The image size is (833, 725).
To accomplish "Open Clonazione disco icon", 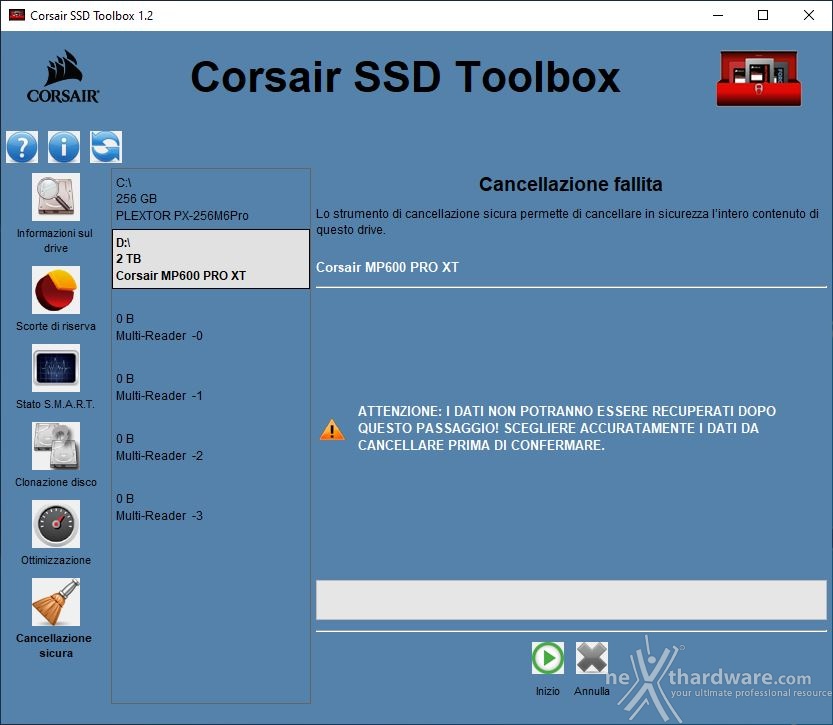I will pyautogui.click(x=56, y=446).
